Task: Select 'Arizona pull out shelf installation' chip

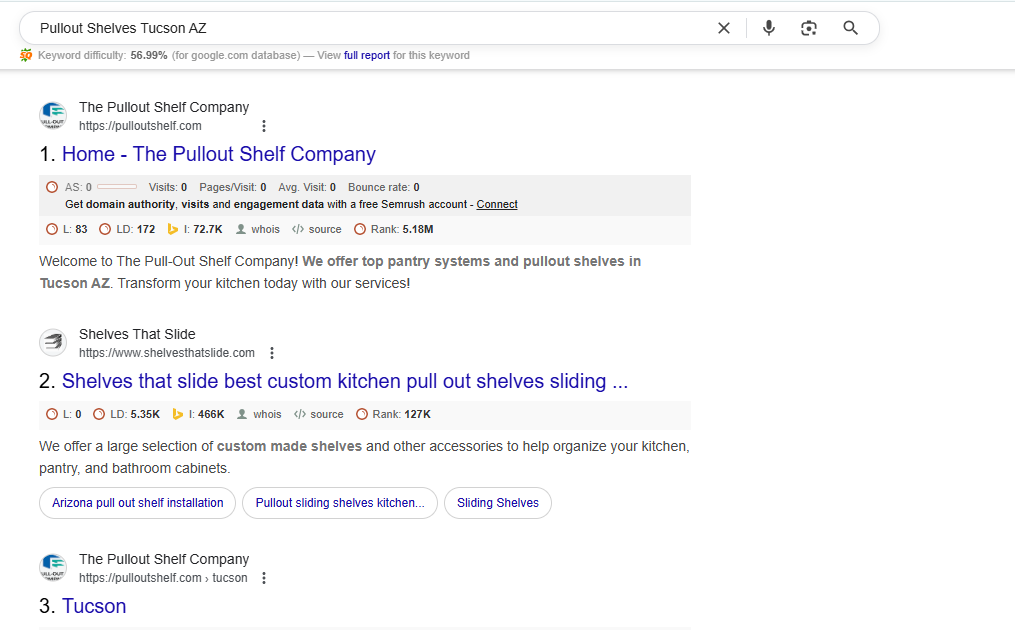Action: (x=138, y=503)
